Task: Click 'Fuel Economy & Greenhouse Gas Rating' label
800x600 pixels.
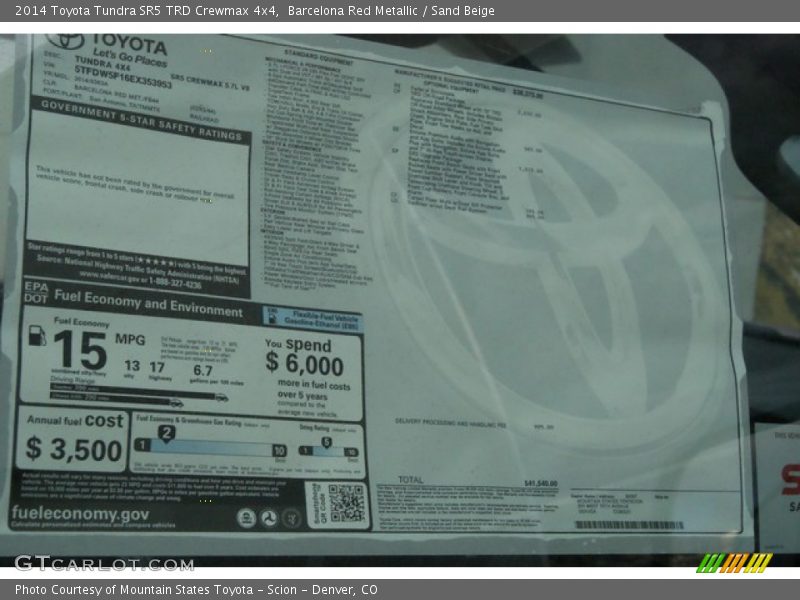Action: [x=189, y=421]
